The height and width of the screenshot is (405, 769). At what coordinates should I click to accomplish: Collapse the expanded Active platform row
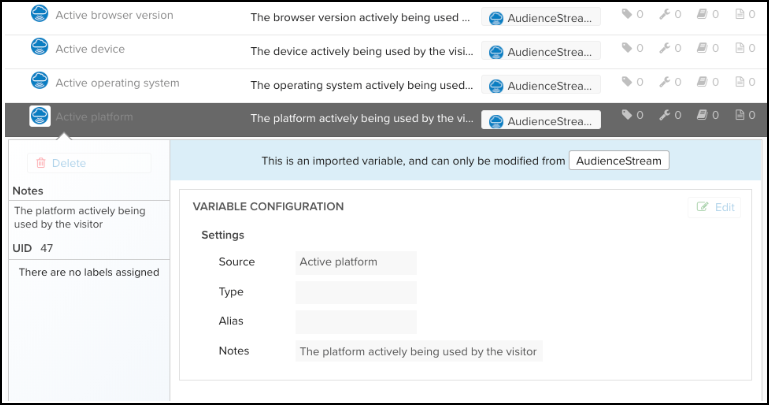point(94,117)
